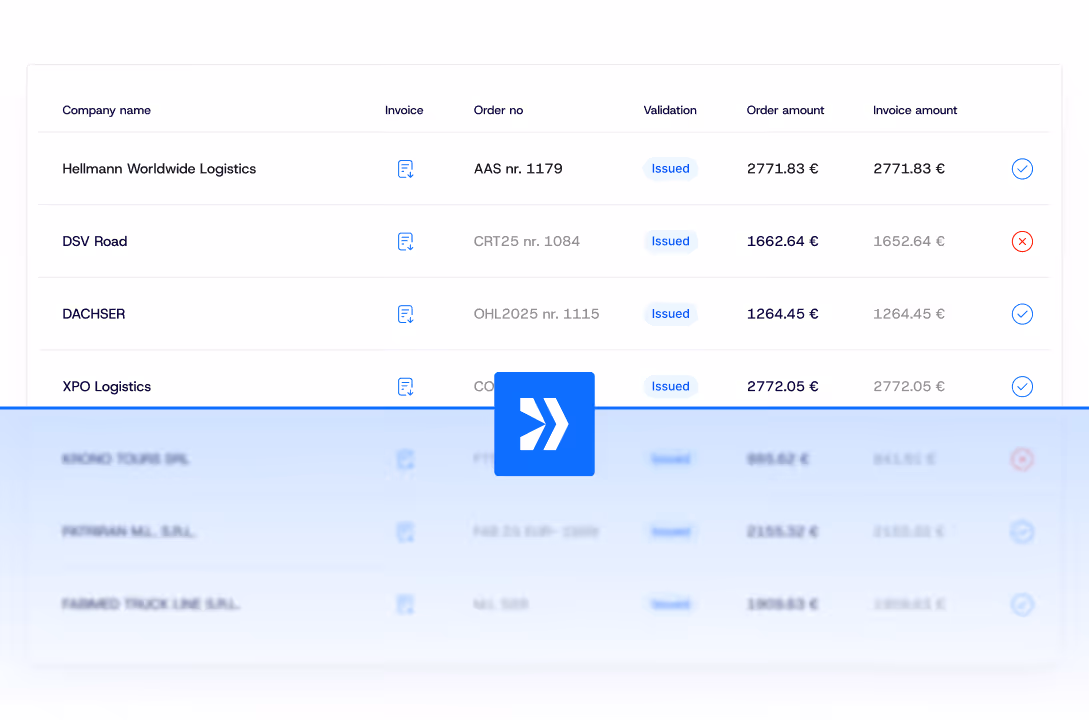Click the checkmark icon for XPO Logistics
The height and width of the screenshot is (720, 1089).
pos(1022,387)
